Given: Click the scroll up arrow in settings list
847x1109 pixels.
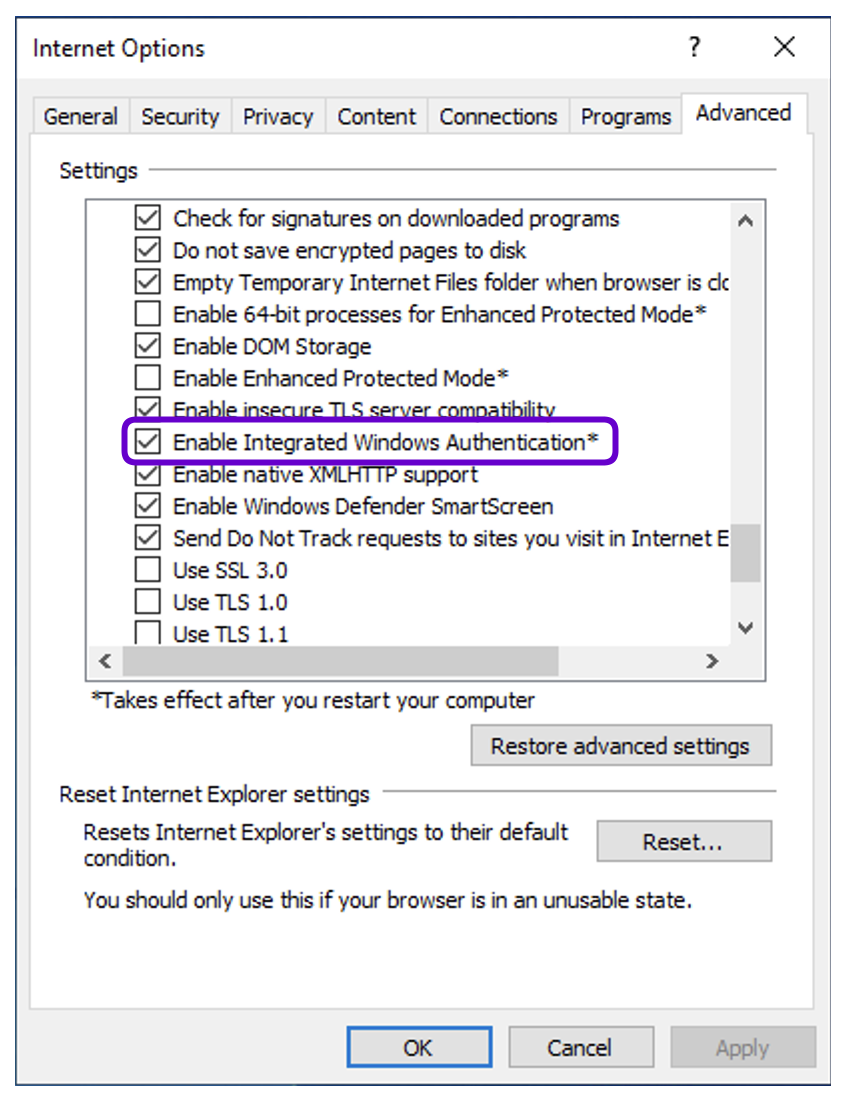Looking at the screenshot, I should coord(745,221).
